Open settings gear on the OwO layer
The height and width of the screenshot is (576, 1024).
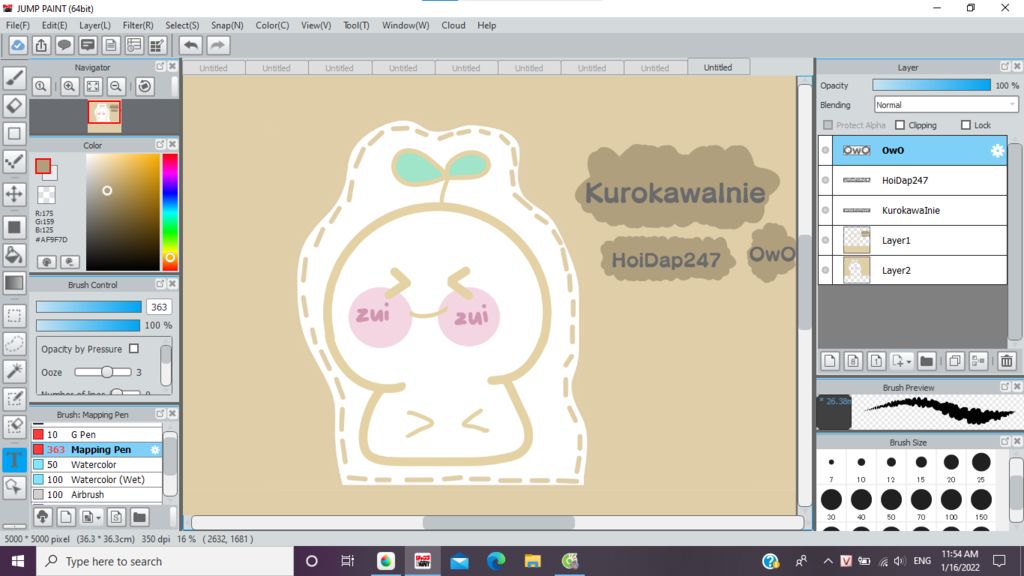click(997, 150)
